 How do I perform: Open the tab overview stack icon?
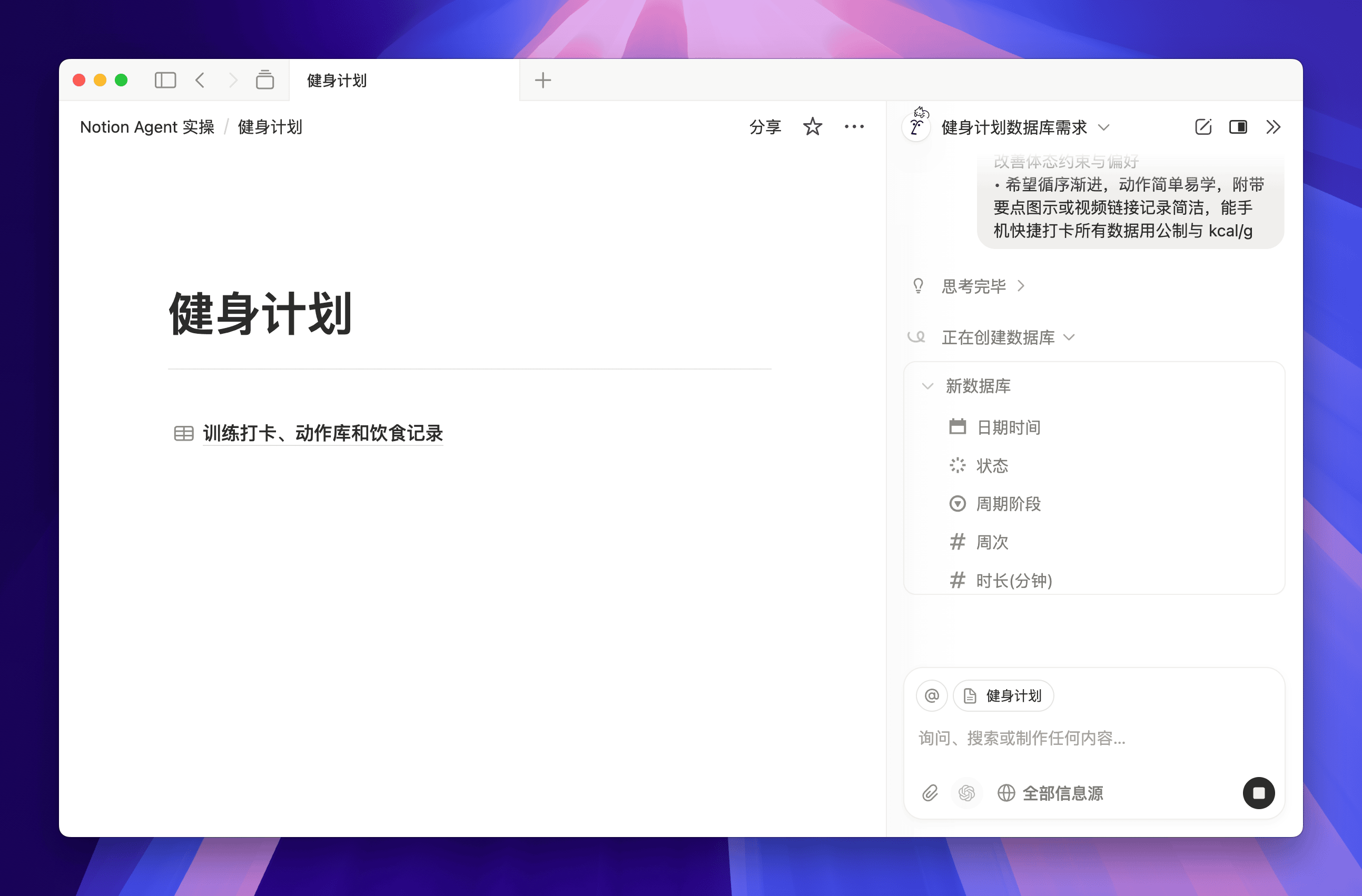pyautogui.click(x=265, y=80)
